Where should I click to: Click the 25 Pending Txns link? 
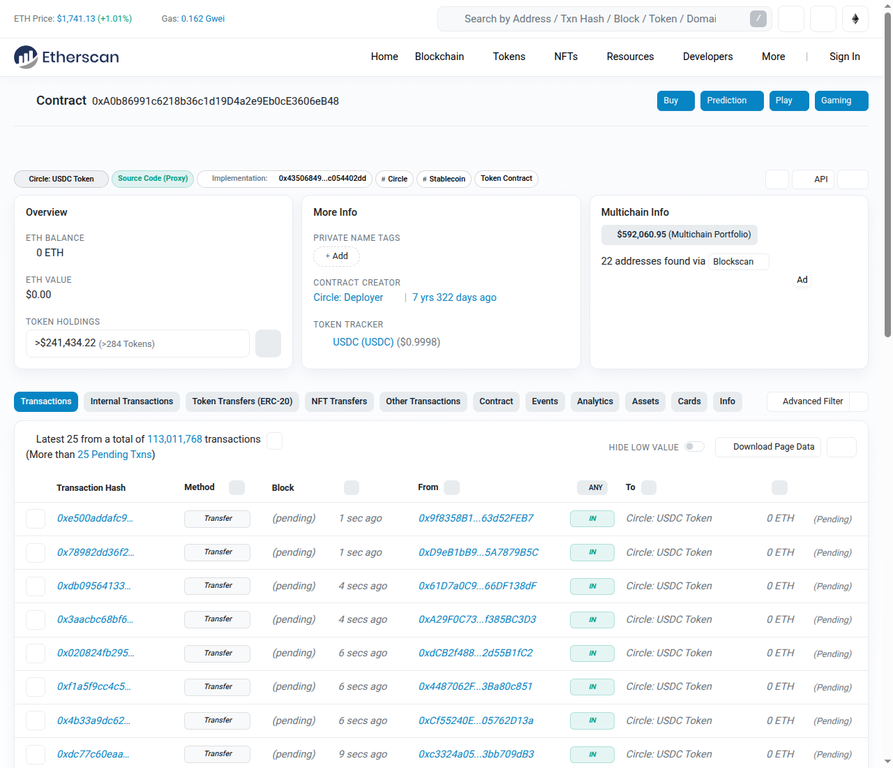(114, 454)
